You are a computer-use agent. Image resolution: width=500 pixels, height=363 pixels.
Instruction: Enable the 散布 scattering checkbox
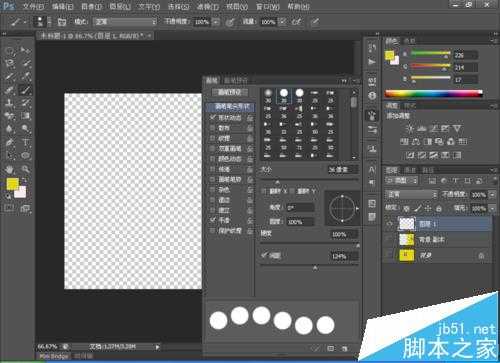pyautogui.click(x=212, y=128)
